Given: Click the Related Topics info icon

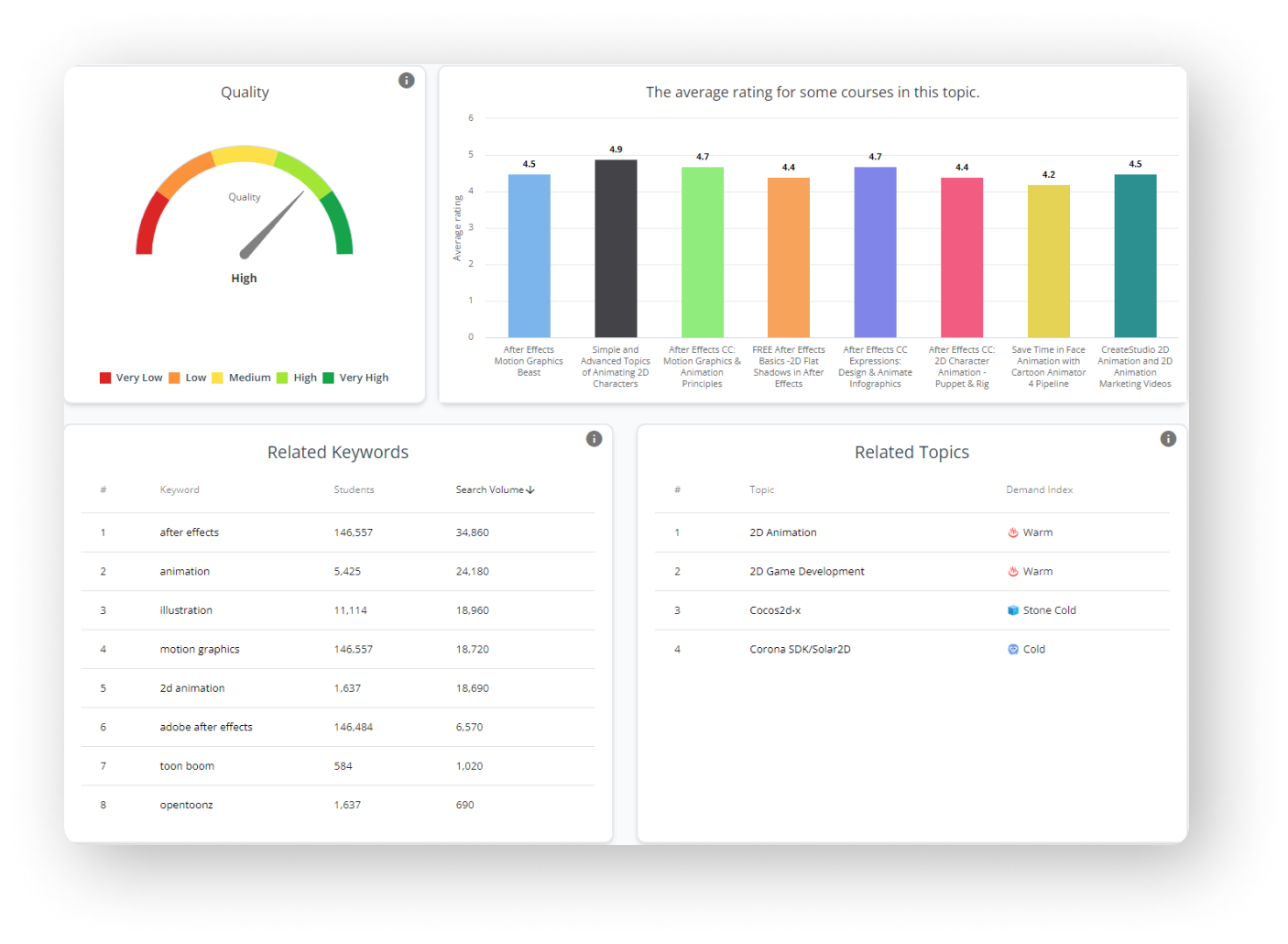Looking at the screenshot, I should tap(1168, 439).
